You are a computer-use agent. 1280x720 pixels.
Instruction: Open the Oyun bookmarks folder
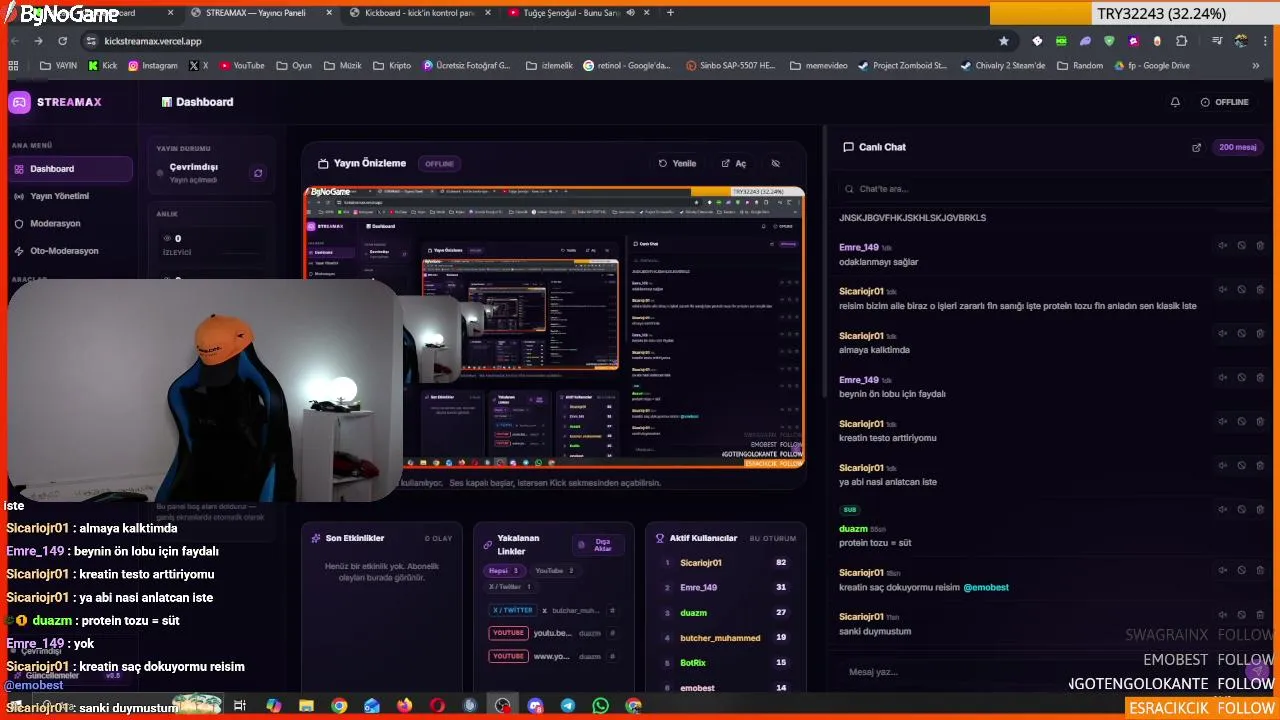[x=294, y=66]
